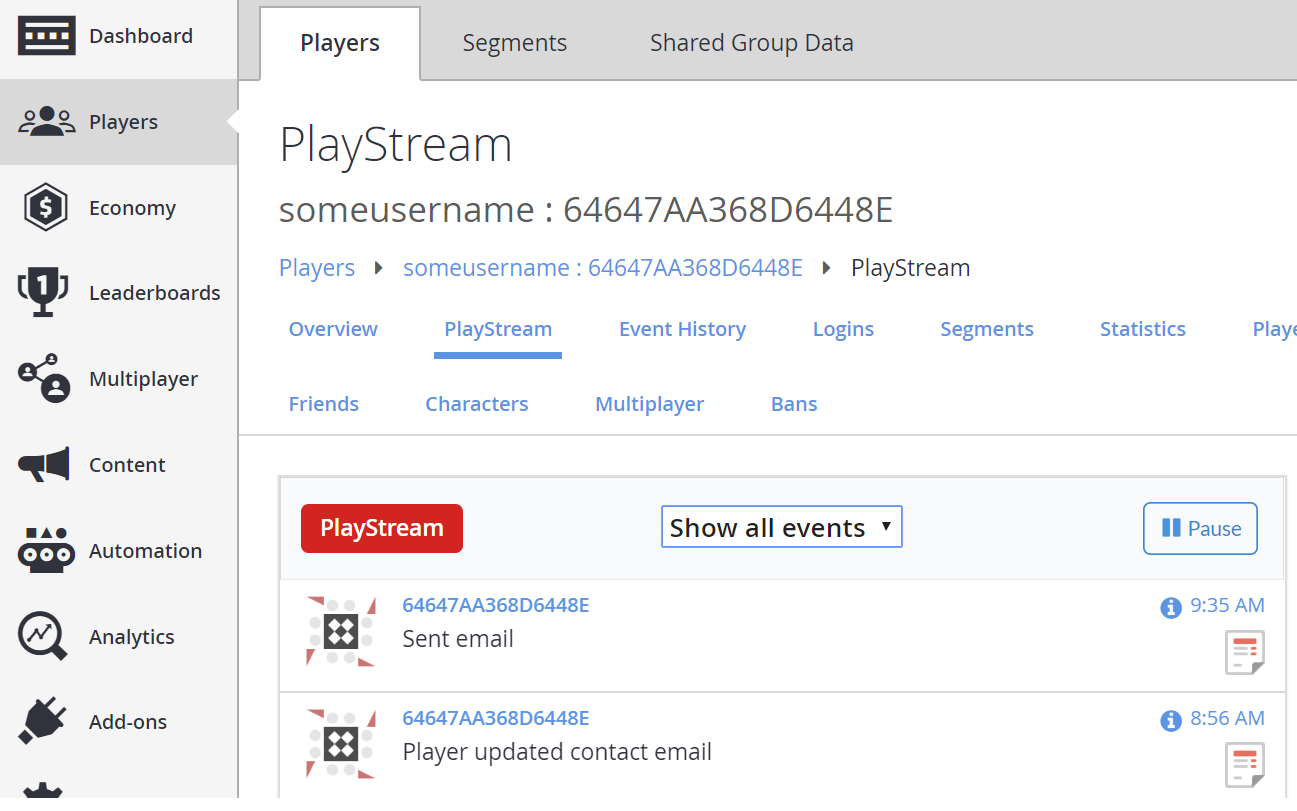The width and height of the screenshot is (1297, 811).
Task: Click the PlayStream event thumbnail for 8:56 AM
Action: point(340,744)
